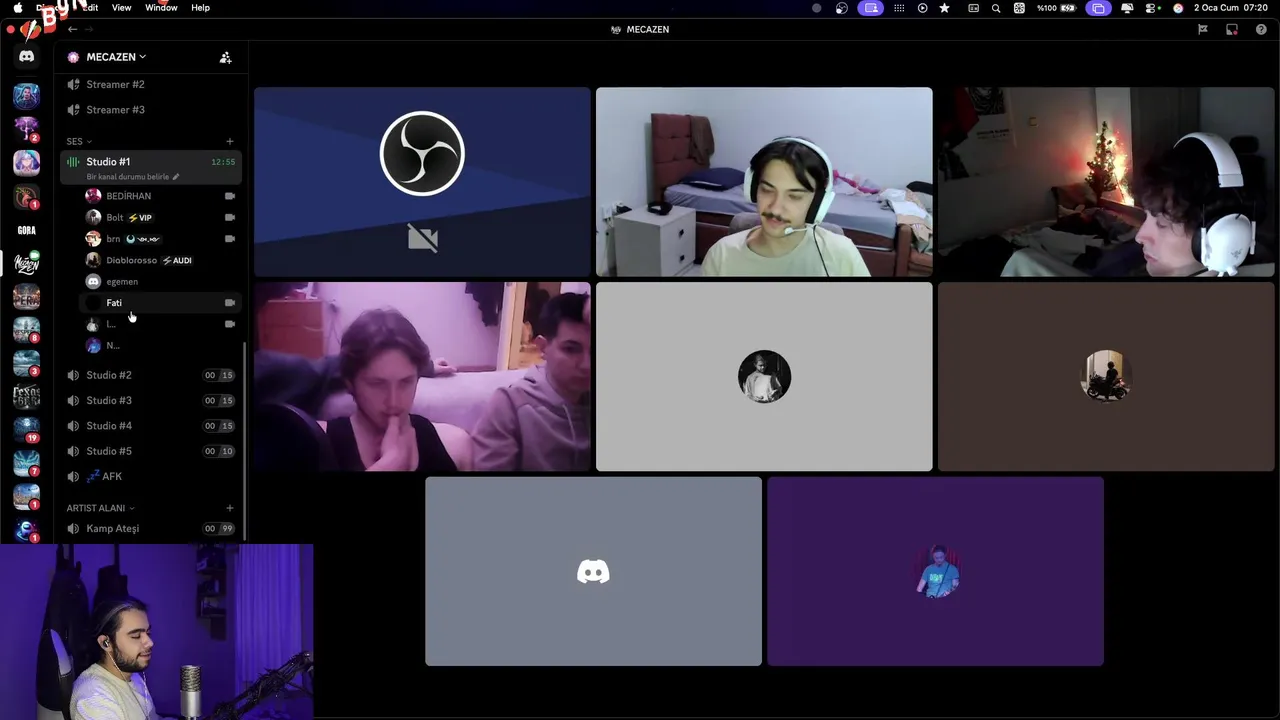Open the Discord help question mark icon

click(x=1261, y=29)
